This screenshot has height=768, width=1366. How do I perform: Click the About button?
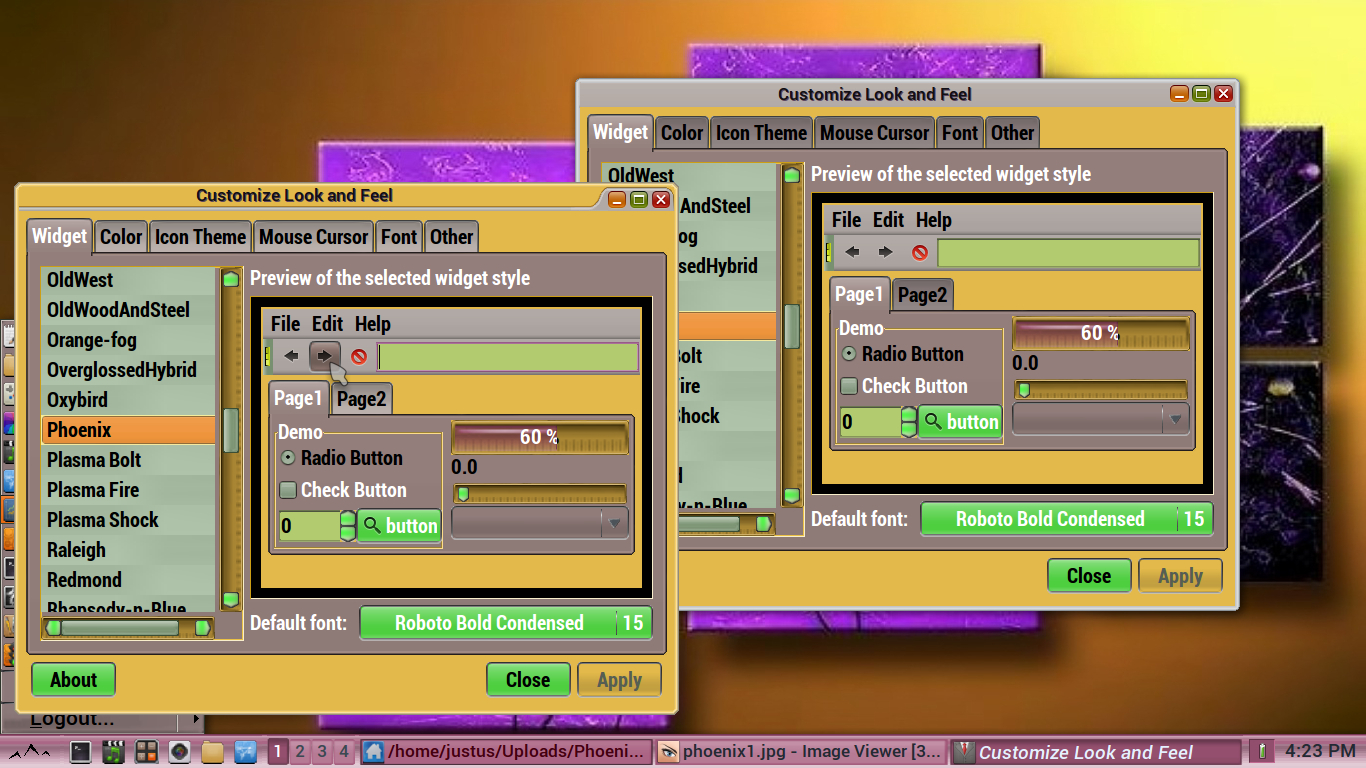(x=74, y=680)
